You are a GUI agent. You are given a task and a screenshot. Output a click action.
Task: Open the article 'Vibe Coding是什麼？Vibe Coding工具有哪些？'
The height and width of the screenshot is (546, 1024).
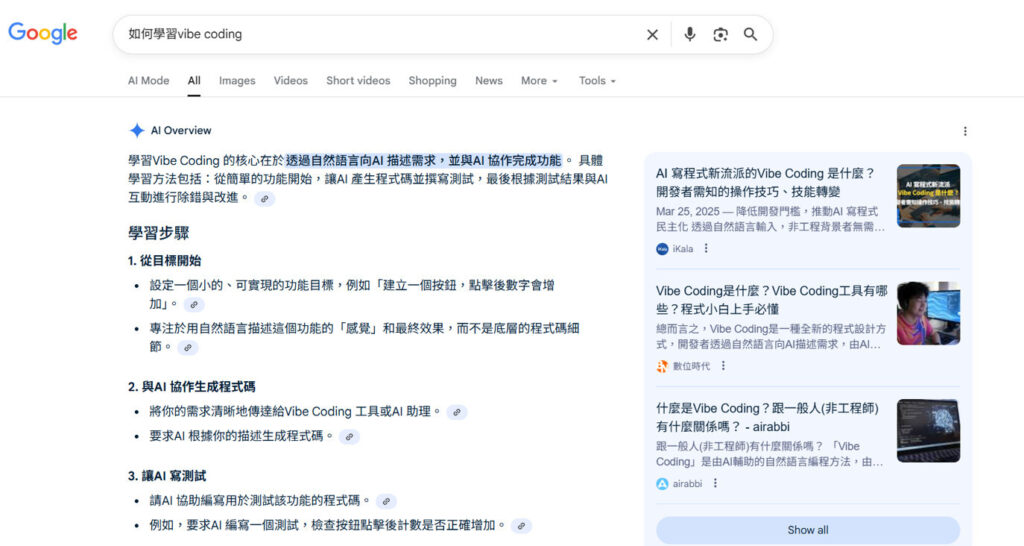click(x=771, y=300)
